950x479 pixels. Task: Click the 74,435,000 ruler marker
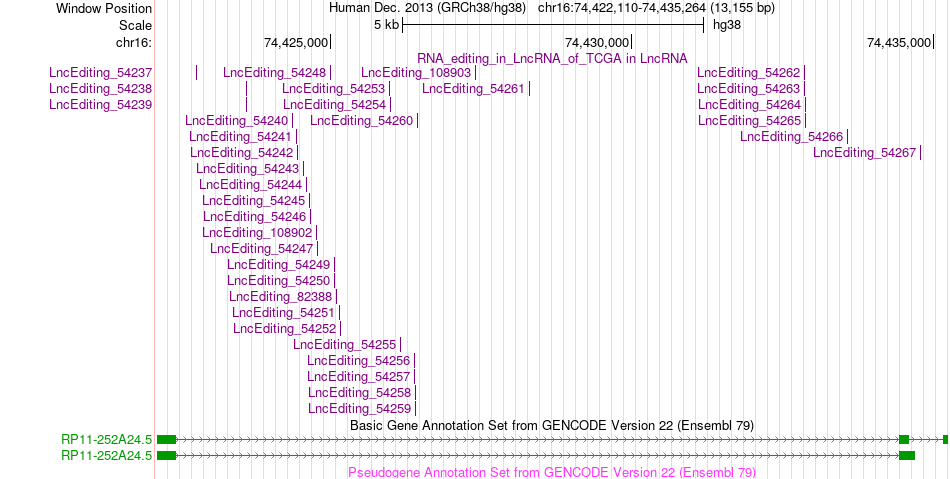point(899,42)
